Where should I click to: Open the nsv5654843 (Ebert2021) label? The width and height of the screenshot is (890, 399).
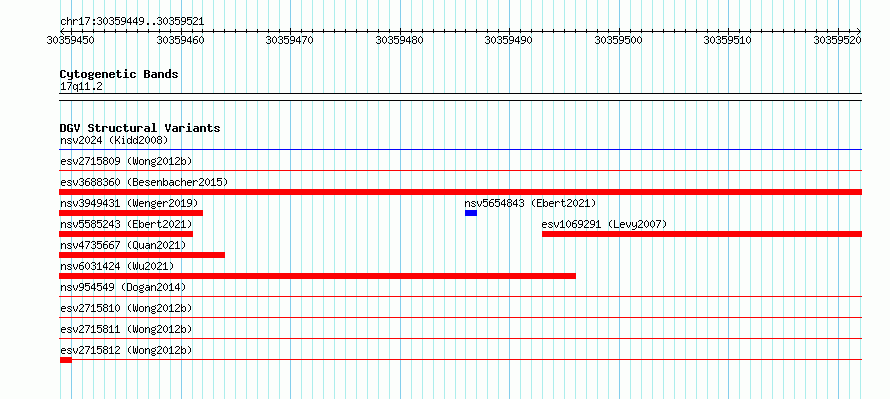coord(530,203)
